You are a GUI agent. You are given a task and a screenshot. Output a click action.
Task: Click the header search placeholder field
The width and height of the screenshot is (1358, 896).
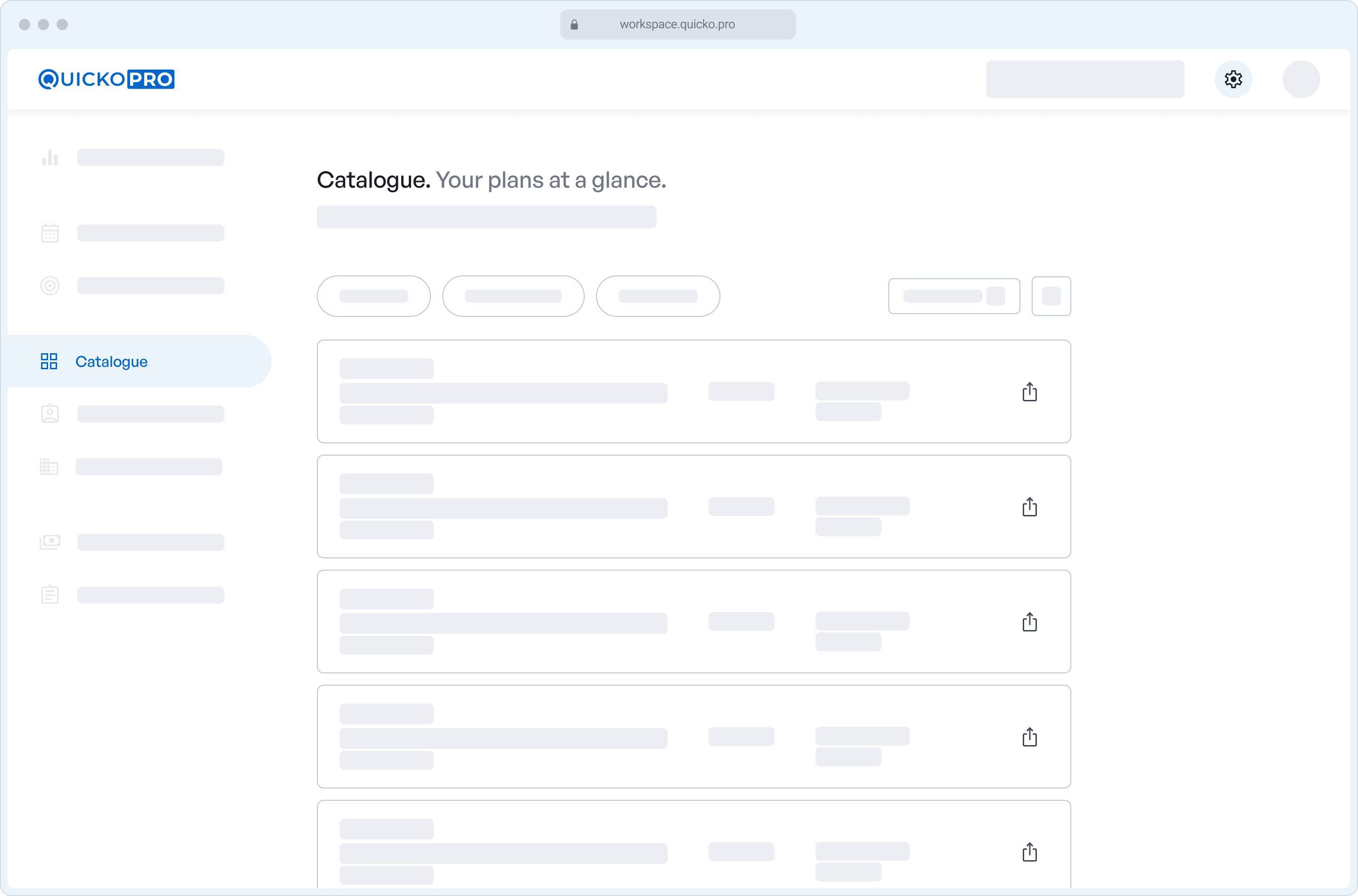[x=1085, y=79]
